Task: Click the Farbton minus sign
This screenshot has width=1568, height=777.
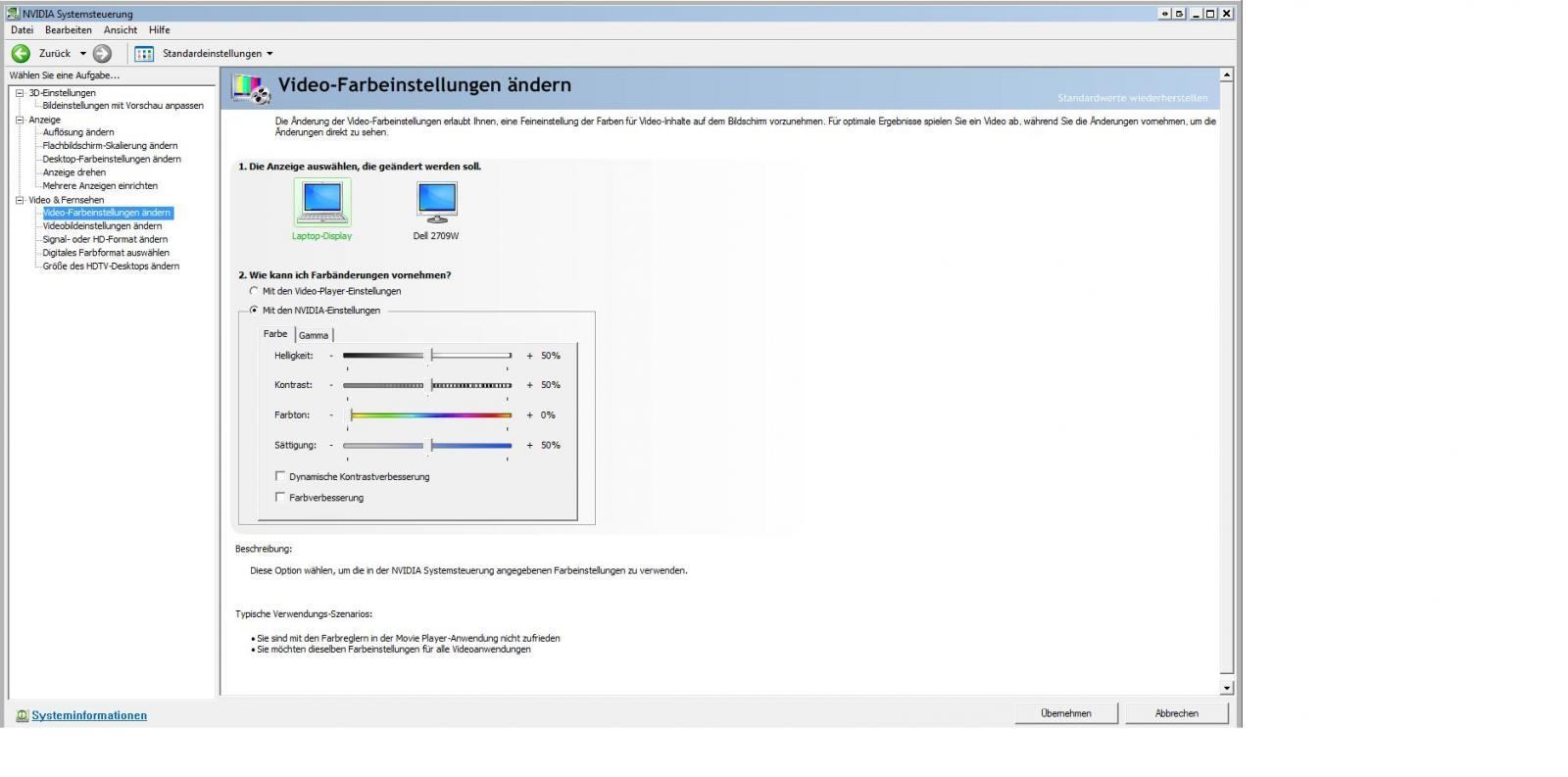Action: (x=331, y=415)
